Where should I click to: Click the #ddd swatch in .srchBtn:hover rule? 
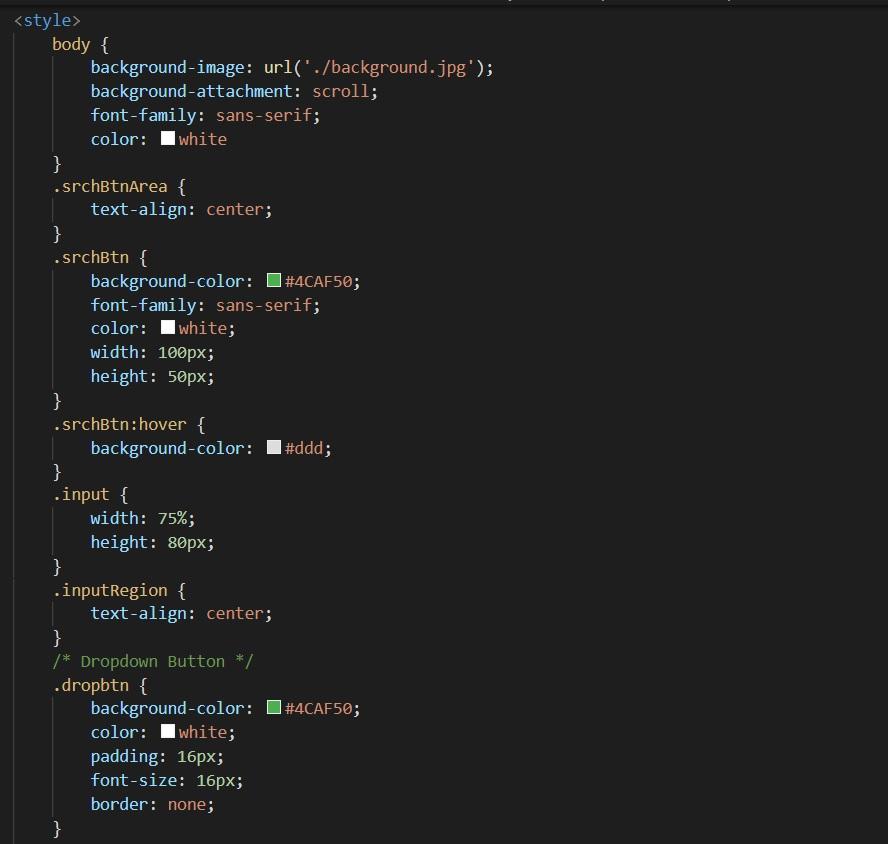click(x=274, y=447)
